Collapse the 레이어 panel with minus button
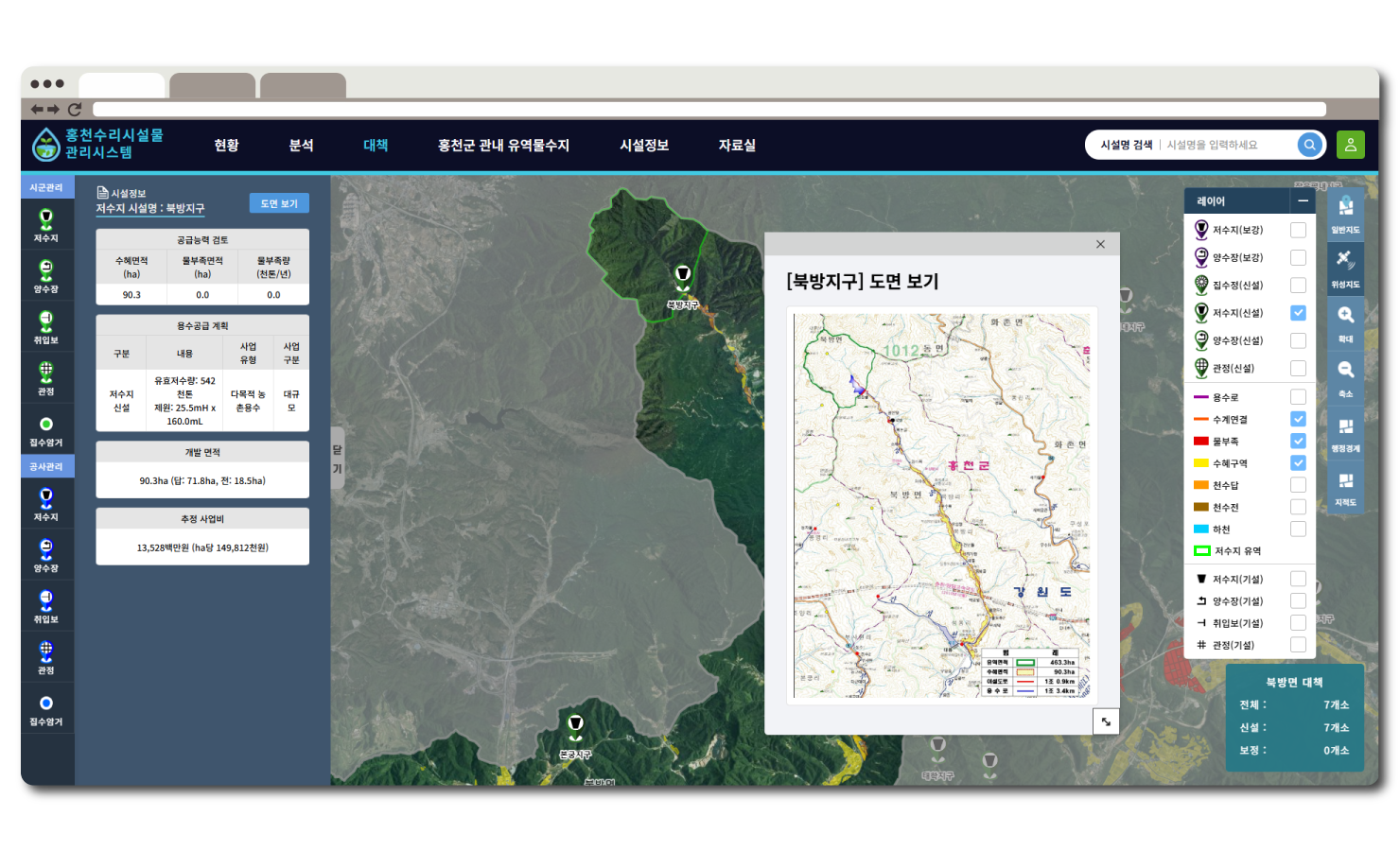The width and height of the screenshot is (1400, 851). [x=1303, y=200]
